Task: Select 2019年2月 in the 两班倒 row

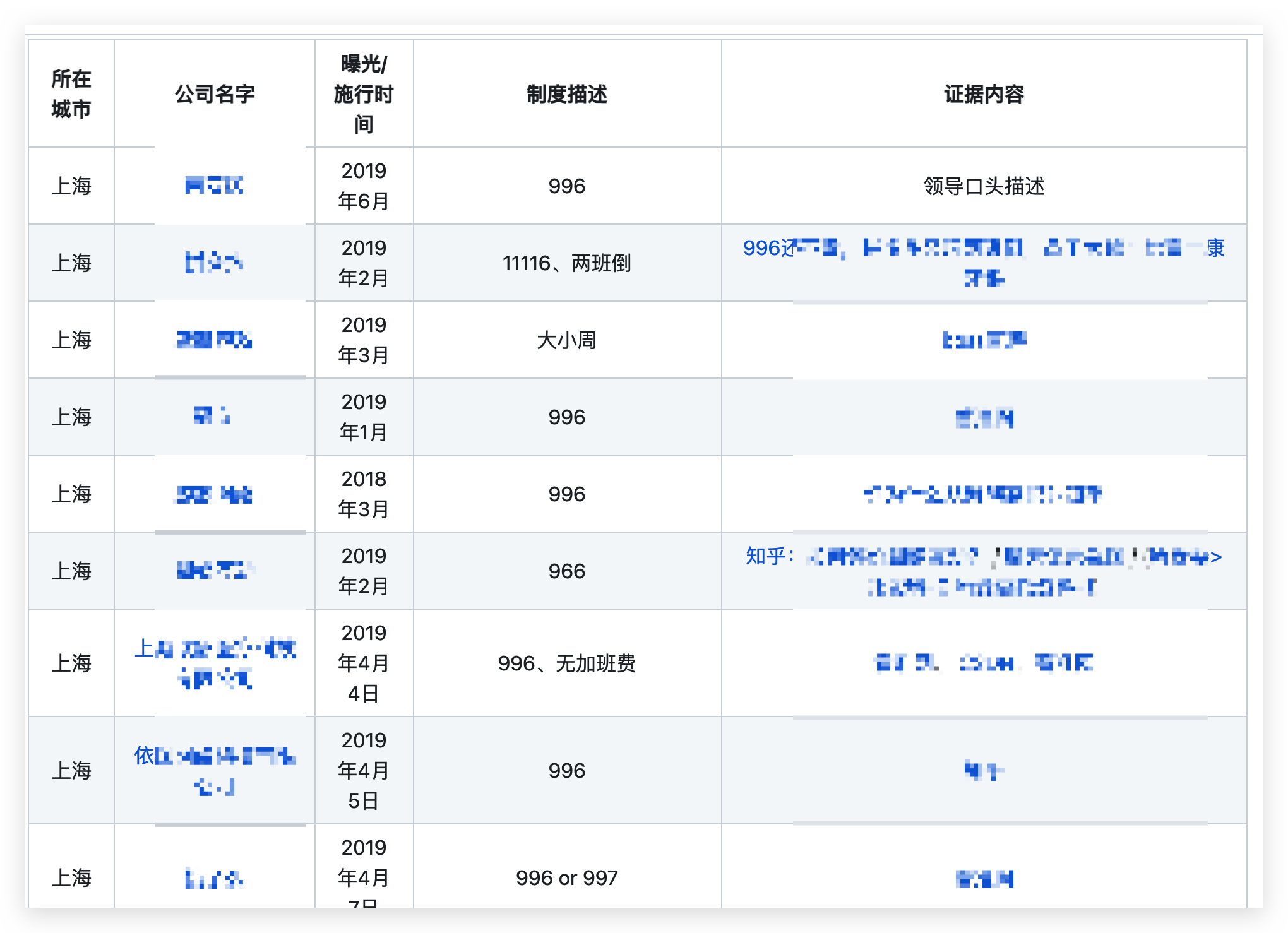Action: pos(364,263)
